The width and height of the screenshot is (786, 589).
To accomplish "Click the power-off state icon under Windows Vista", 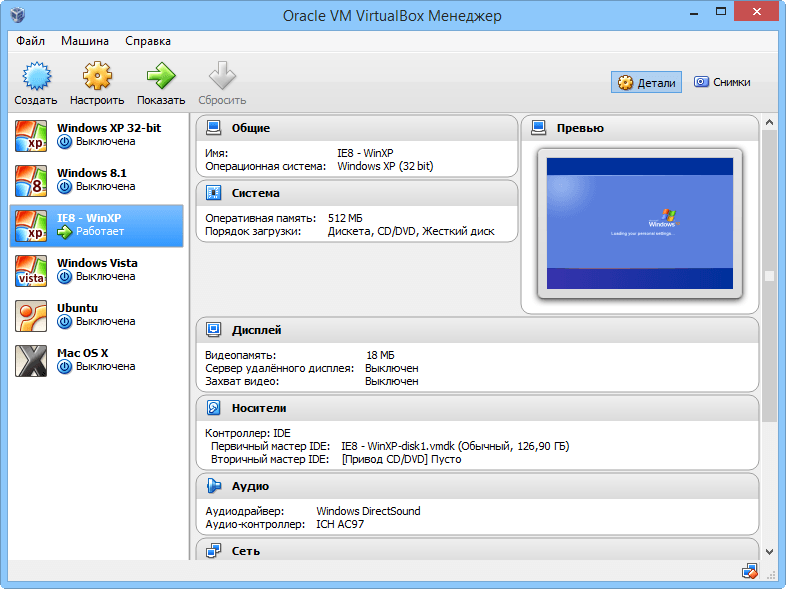I will [64, 277].
